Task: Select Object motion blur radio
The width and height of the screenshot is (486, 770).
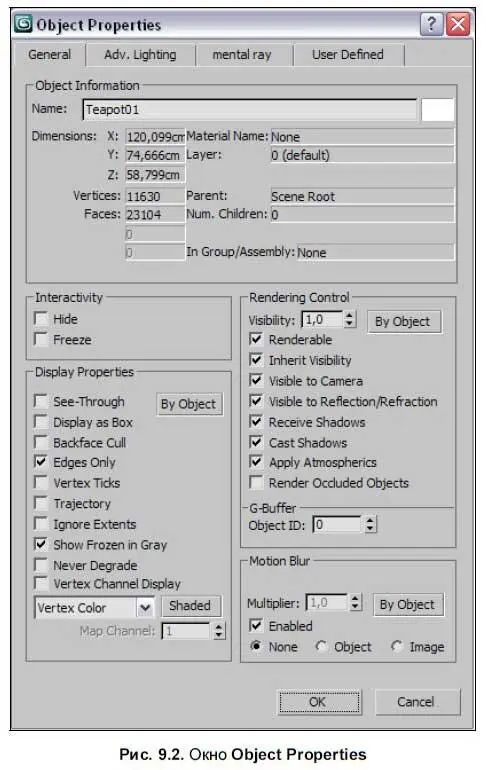Action: (x=321, y=646)
